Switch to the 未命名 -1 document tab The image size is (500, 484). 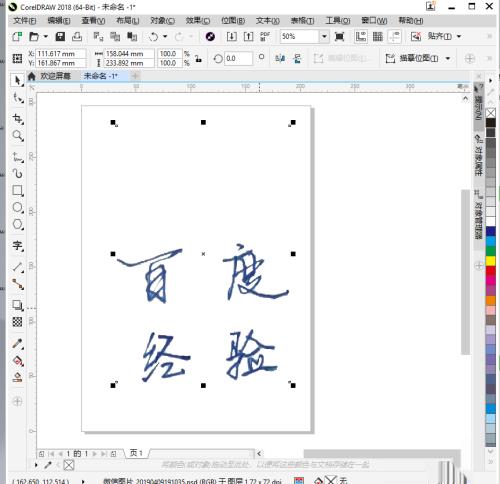(100, 76)
